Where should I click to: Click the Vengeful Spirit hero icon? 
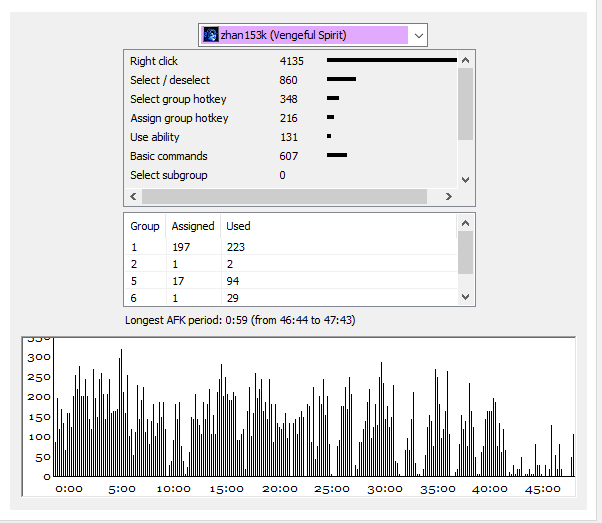(x=211, y=35)
